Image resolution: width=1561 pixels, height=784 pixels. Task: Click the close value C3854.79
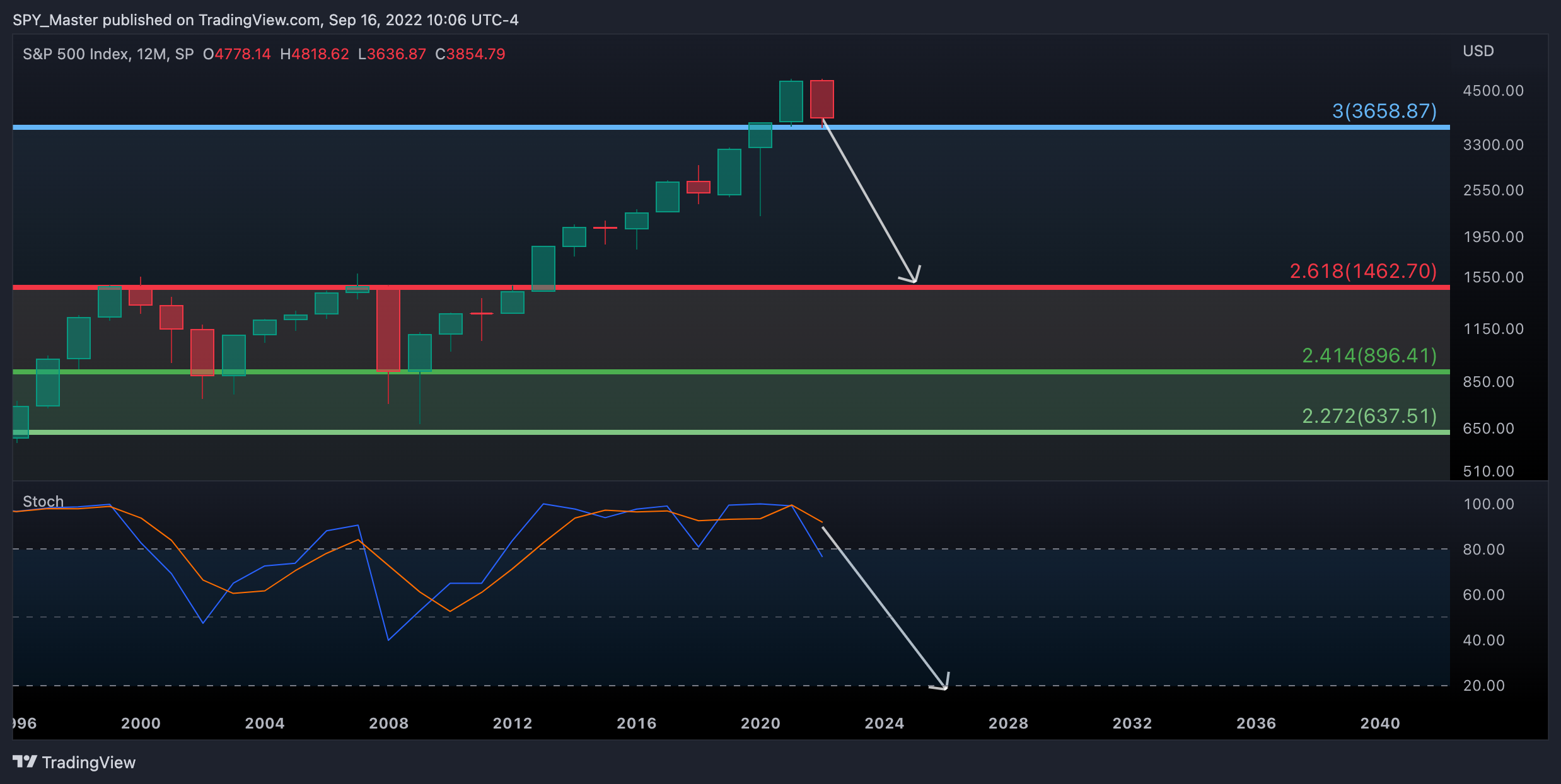(x=470, y=54)
